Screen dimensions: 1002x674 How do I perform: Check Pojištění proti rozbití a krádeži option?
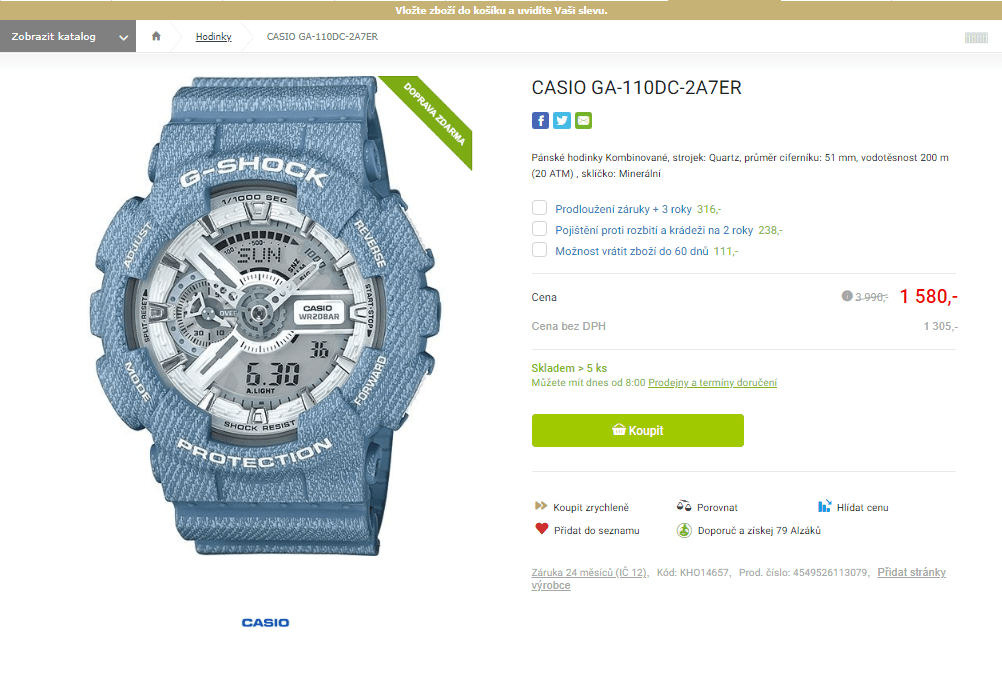(x=539, y=229)
